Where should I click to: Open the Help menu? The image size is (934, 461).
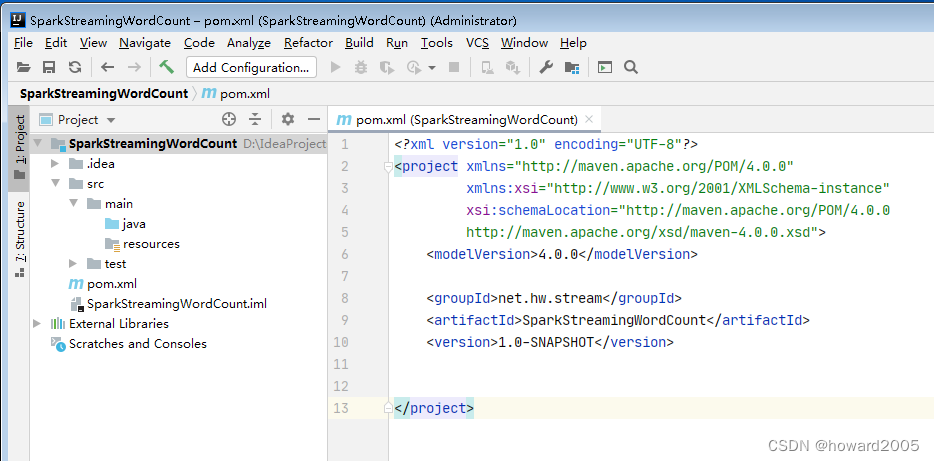click(x=573, y=43)
